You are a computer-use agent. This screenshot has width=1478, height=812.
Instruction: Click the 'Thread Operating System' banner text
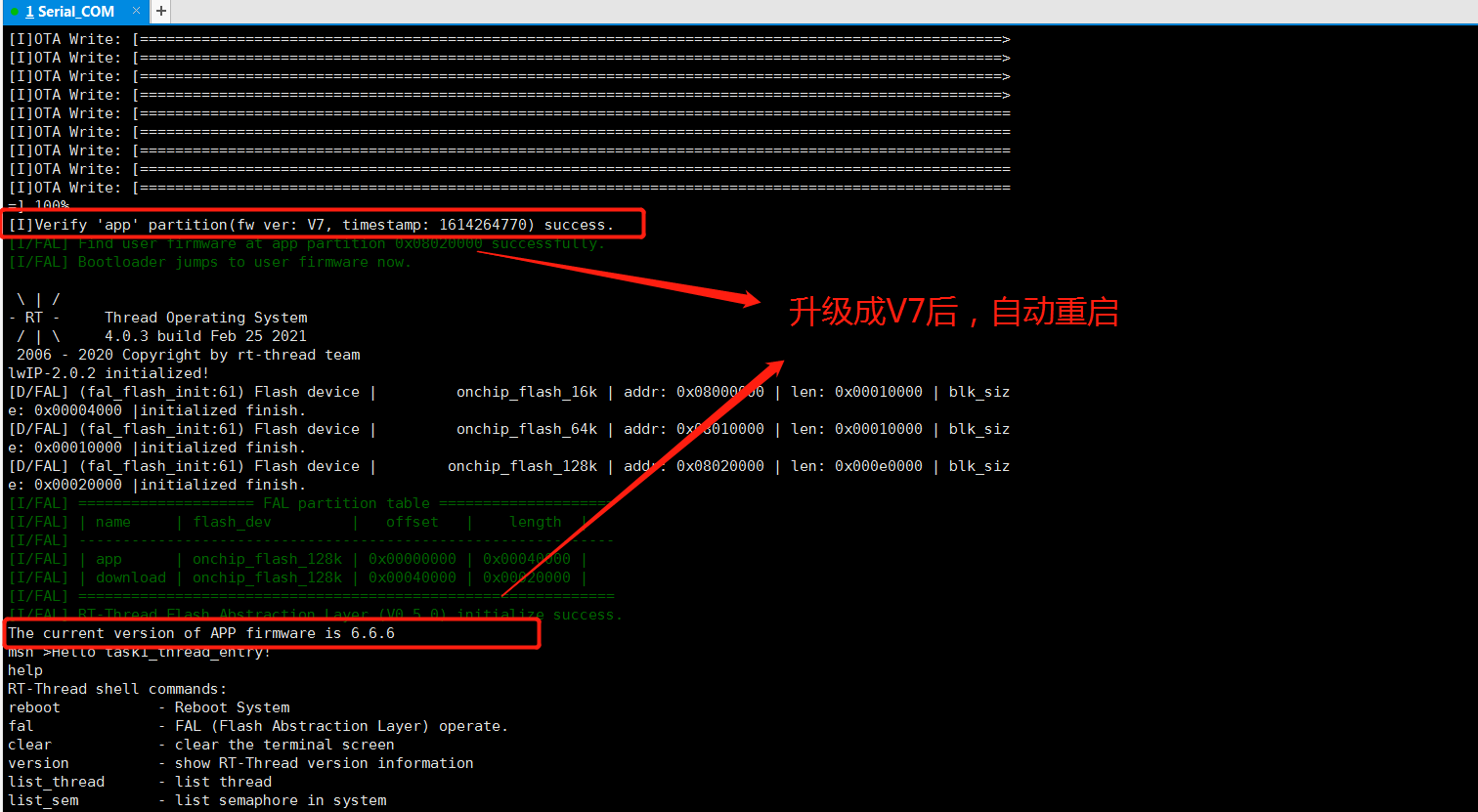[x=206, y=318]
